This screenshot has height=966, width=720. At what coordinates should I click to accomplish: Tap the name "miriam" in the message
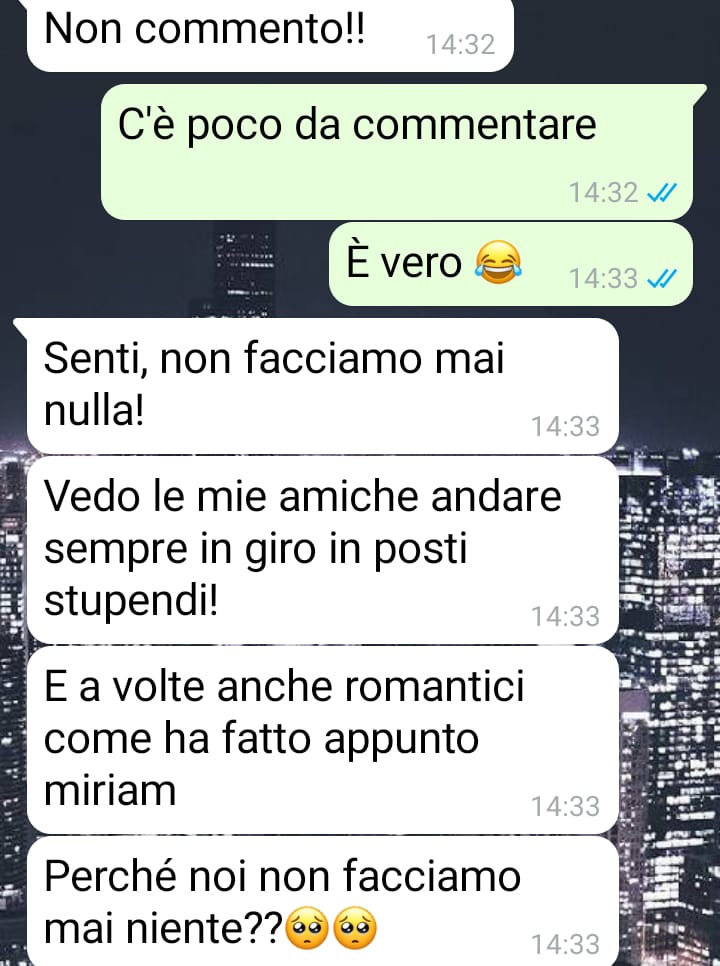click(x=110, y=790)
